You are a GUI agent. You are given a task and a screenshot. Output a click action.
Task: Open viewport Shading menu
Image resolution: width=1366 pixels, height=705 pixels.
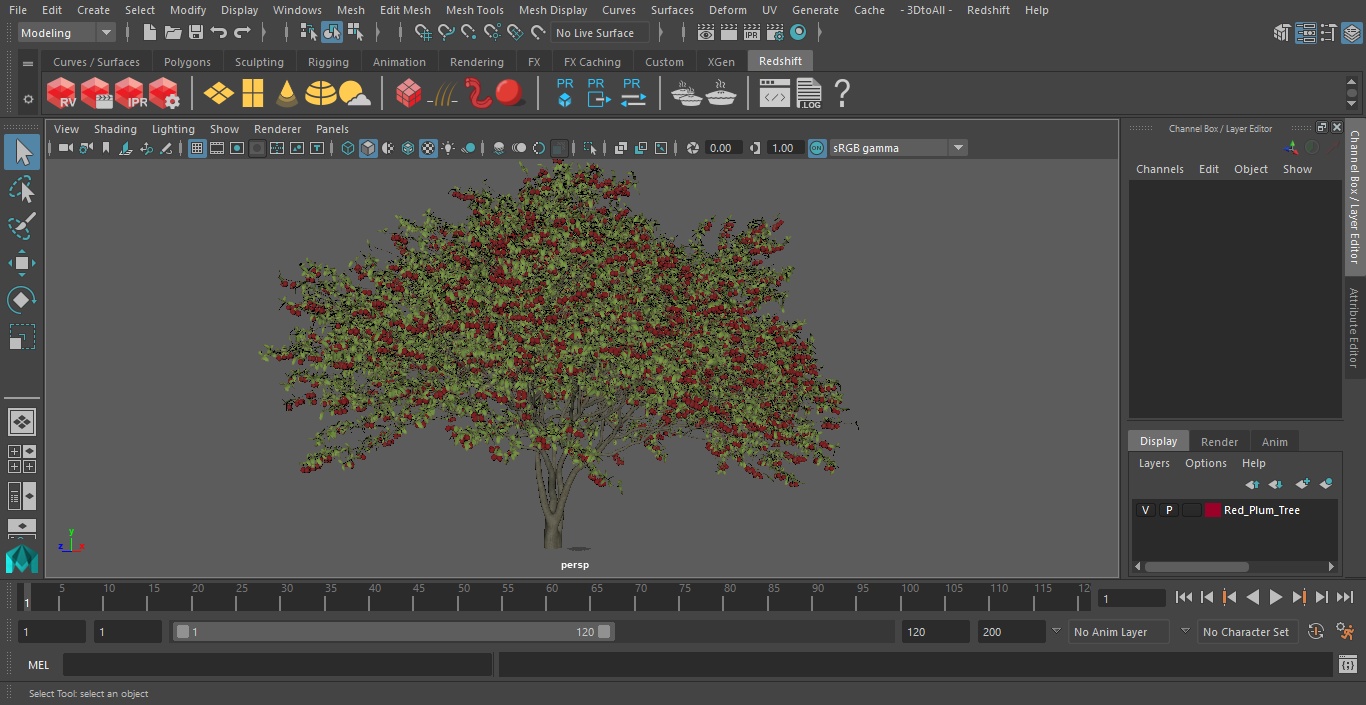(115, 129)
